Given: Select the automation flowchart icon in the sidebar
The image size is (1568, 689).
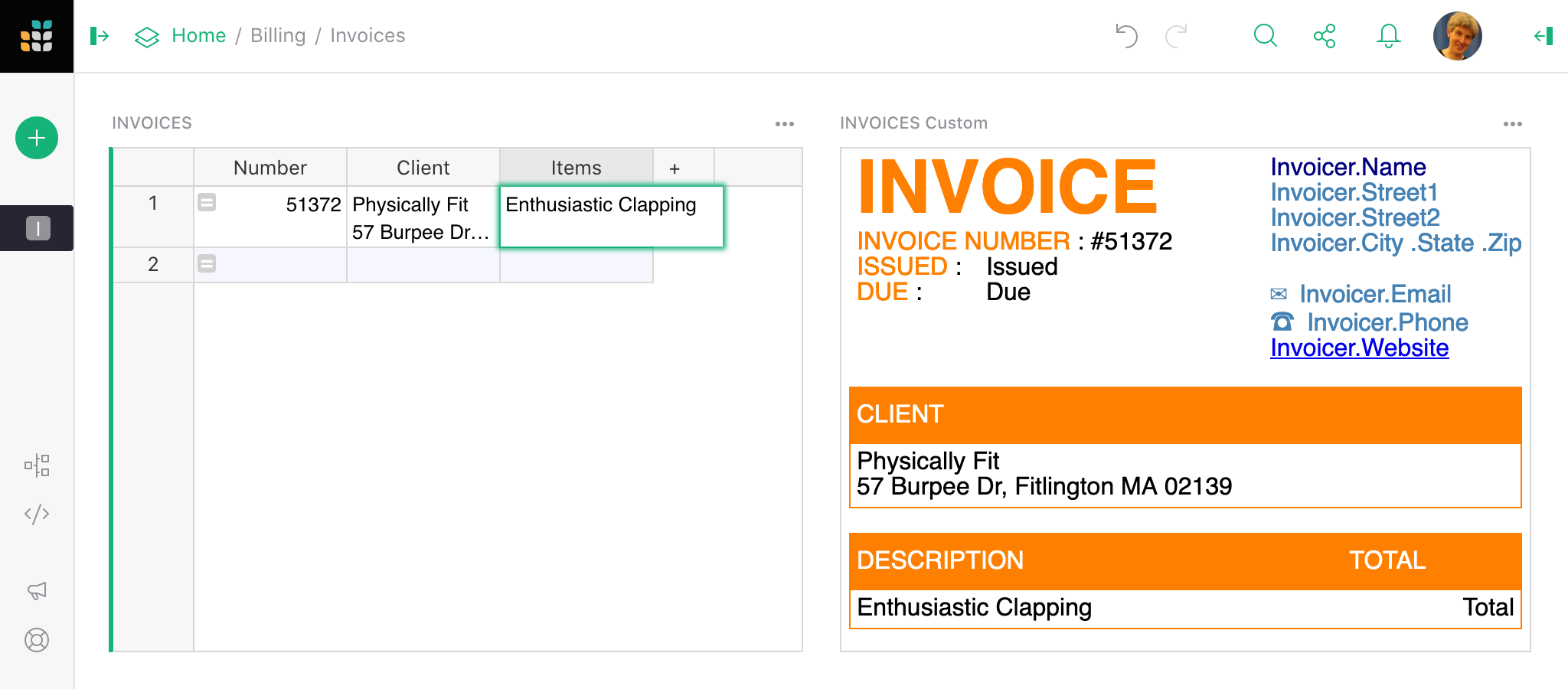Looking at the screenshot, I should coord(37,465).
